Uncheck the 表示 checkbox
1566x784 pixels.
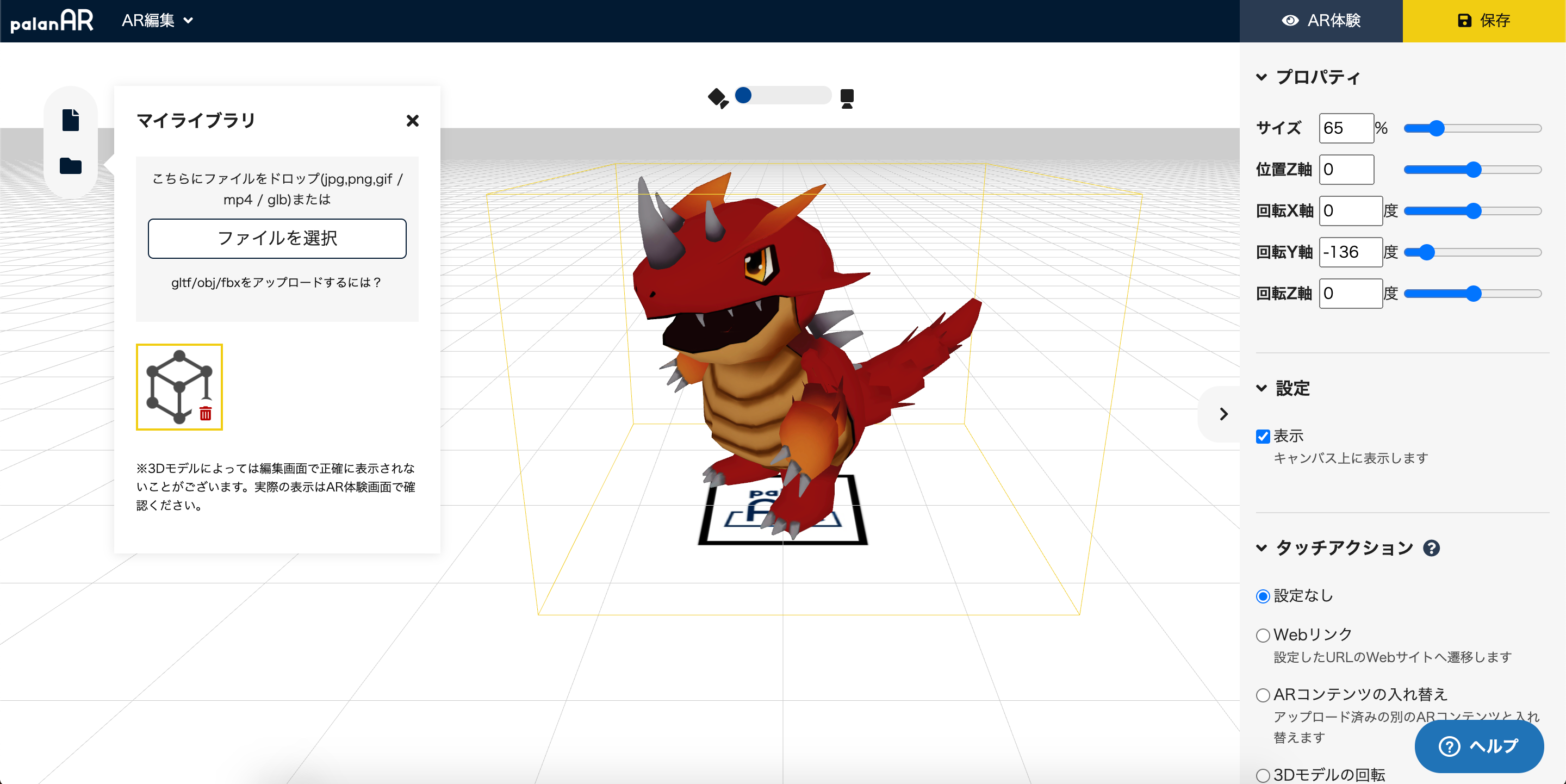1263,437
